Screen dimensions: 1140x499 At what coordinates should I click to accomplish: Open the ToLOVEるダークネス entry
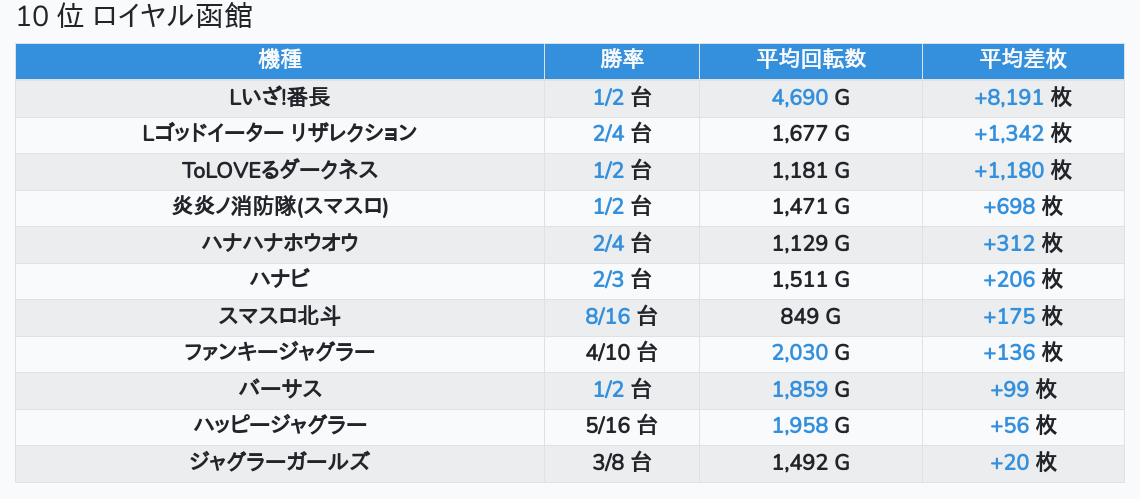click(280, 170)
